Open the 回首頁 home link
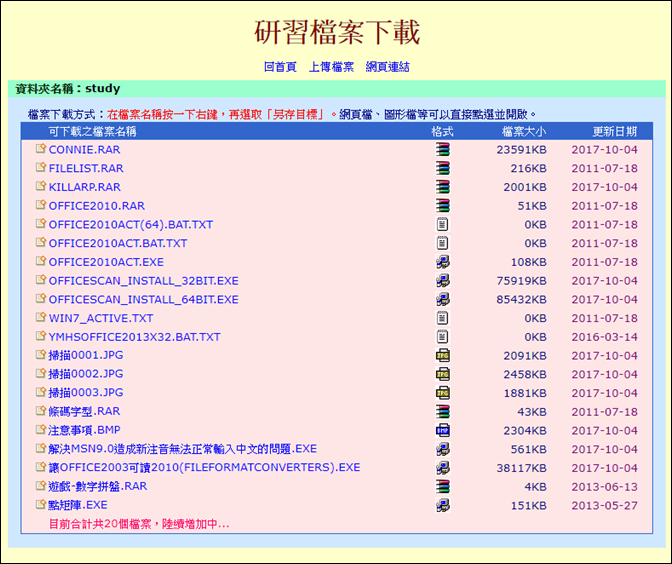Image resolution: width=672 pixels, height=564 pixels. click(x=280, y=67)
